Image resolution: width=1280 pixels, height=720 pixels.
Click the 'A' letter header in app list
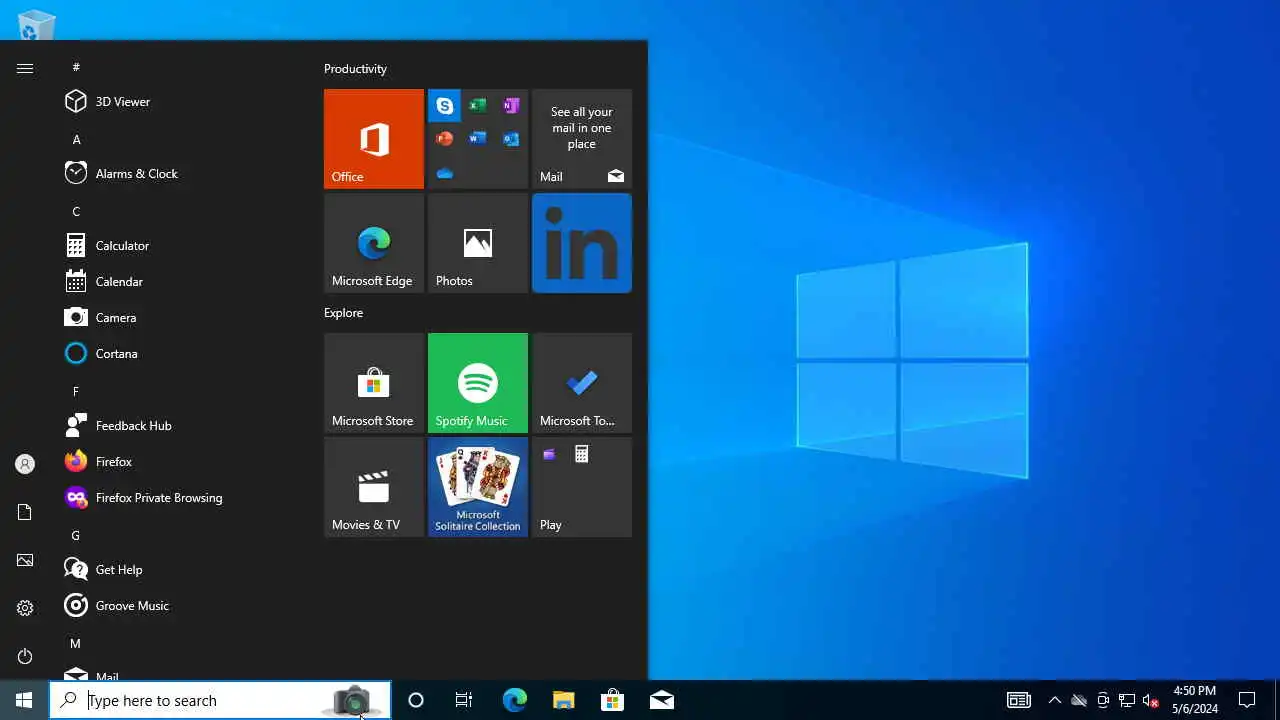76,139
